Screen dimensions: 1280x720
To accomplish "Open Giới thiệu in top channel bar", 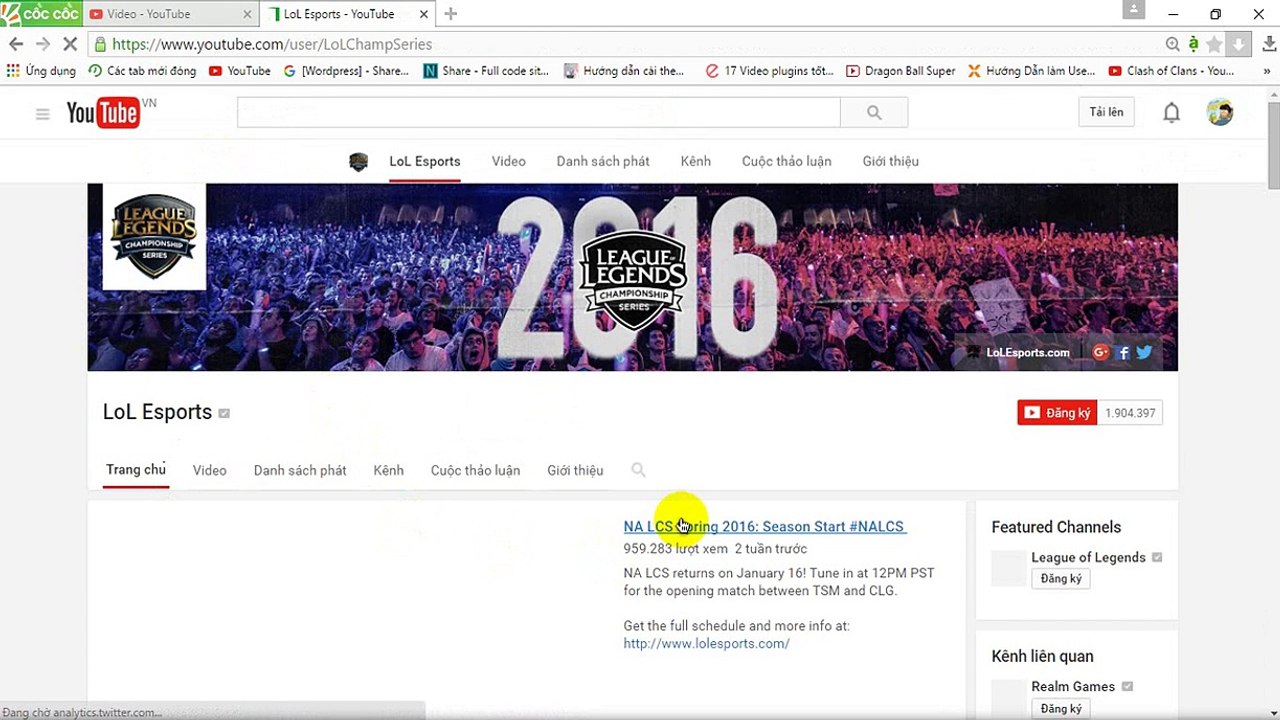I will click(891, 161).
